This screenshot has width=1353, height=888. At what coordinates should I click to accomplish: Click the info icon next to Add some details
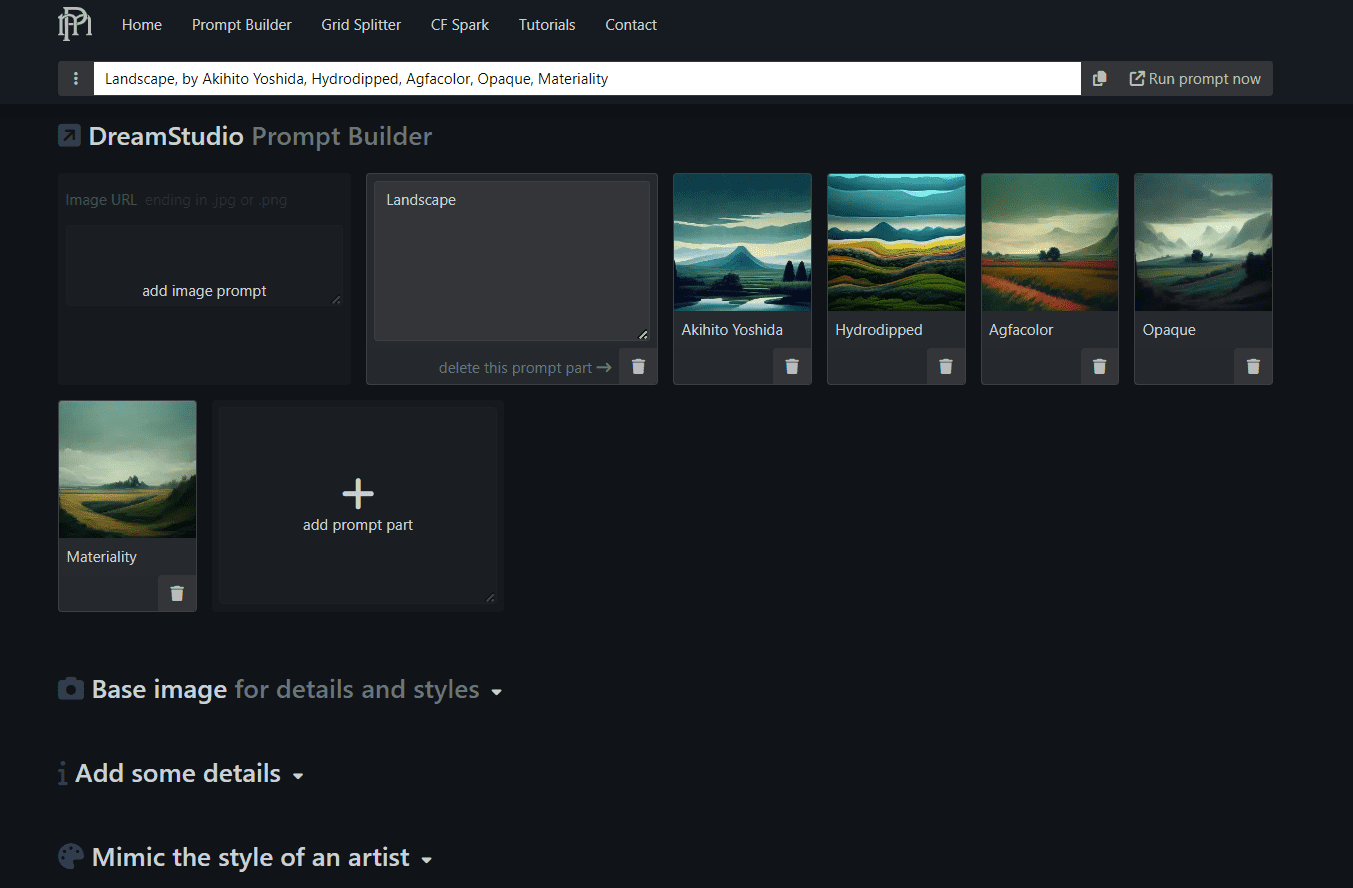62,772
